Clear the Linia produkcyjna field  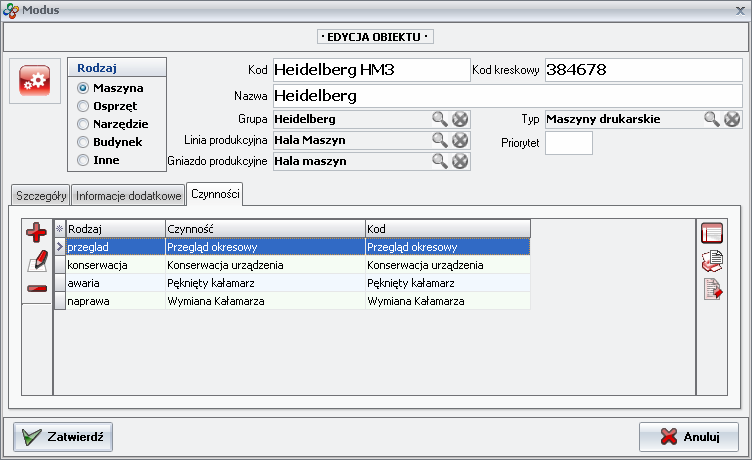point(460,140)
